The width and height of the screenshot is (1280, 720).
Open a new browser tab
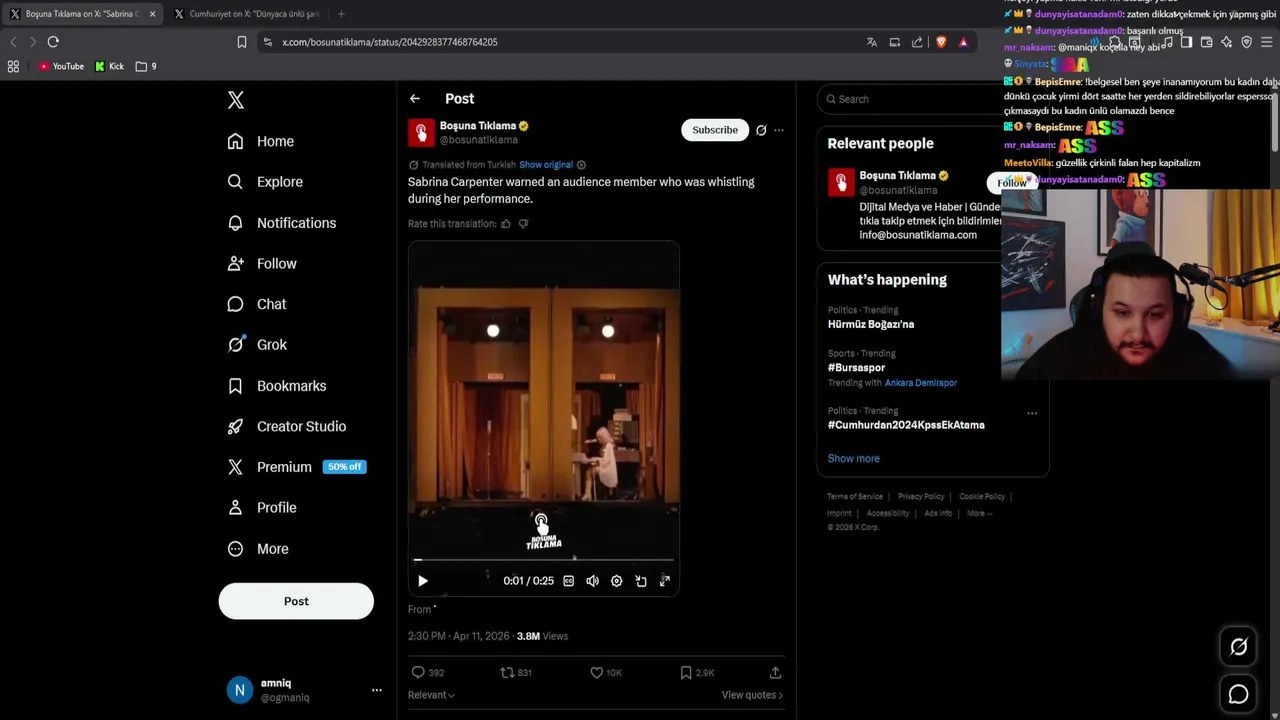point(341,14)
